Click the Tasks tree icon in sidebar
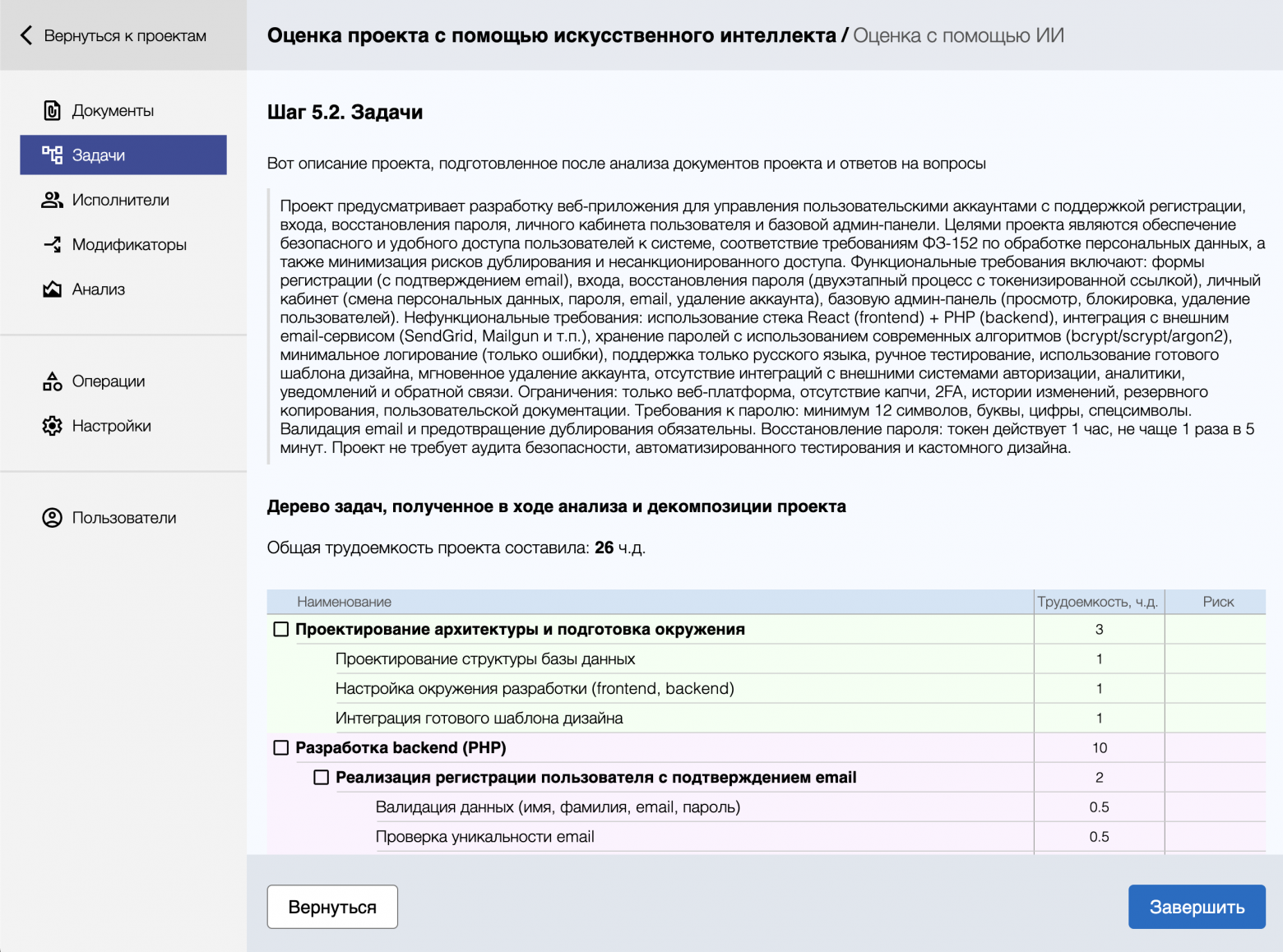 tap(52, 155)
